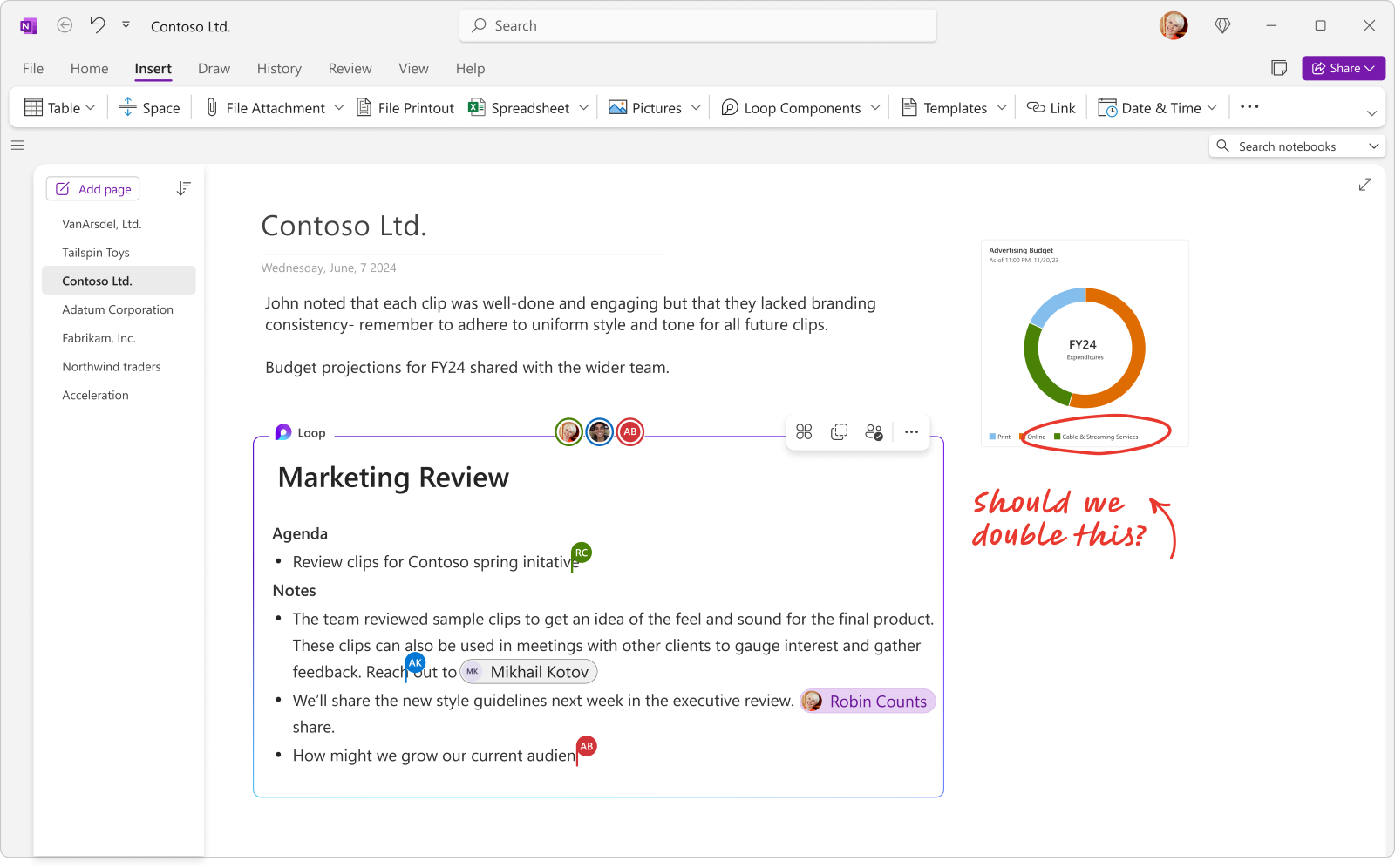Click the Add page button
Screen dimensions: 1395x868
tap(93, 189)
